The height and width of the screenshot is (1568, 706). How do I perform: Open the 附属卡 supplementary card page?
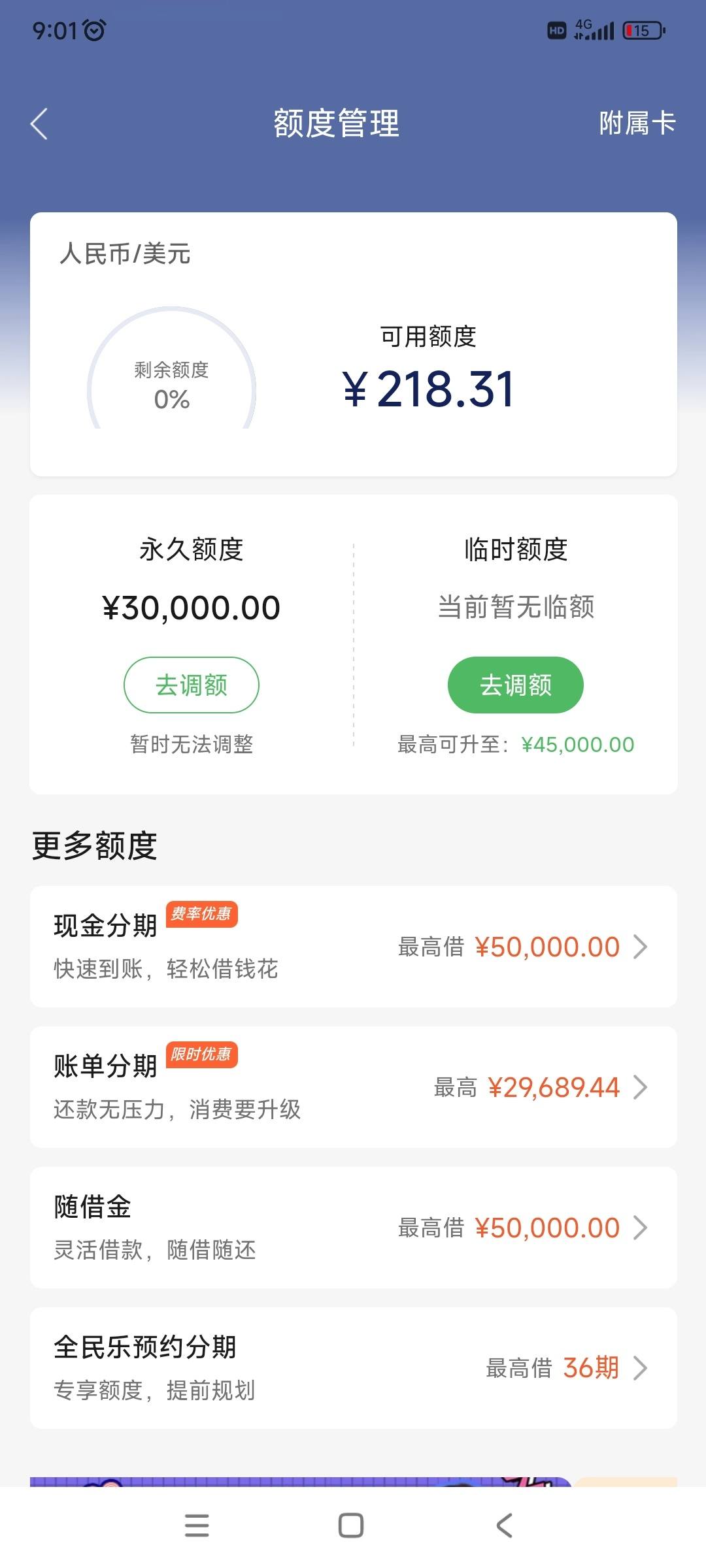pyautogui.click(x=637, y=123)
